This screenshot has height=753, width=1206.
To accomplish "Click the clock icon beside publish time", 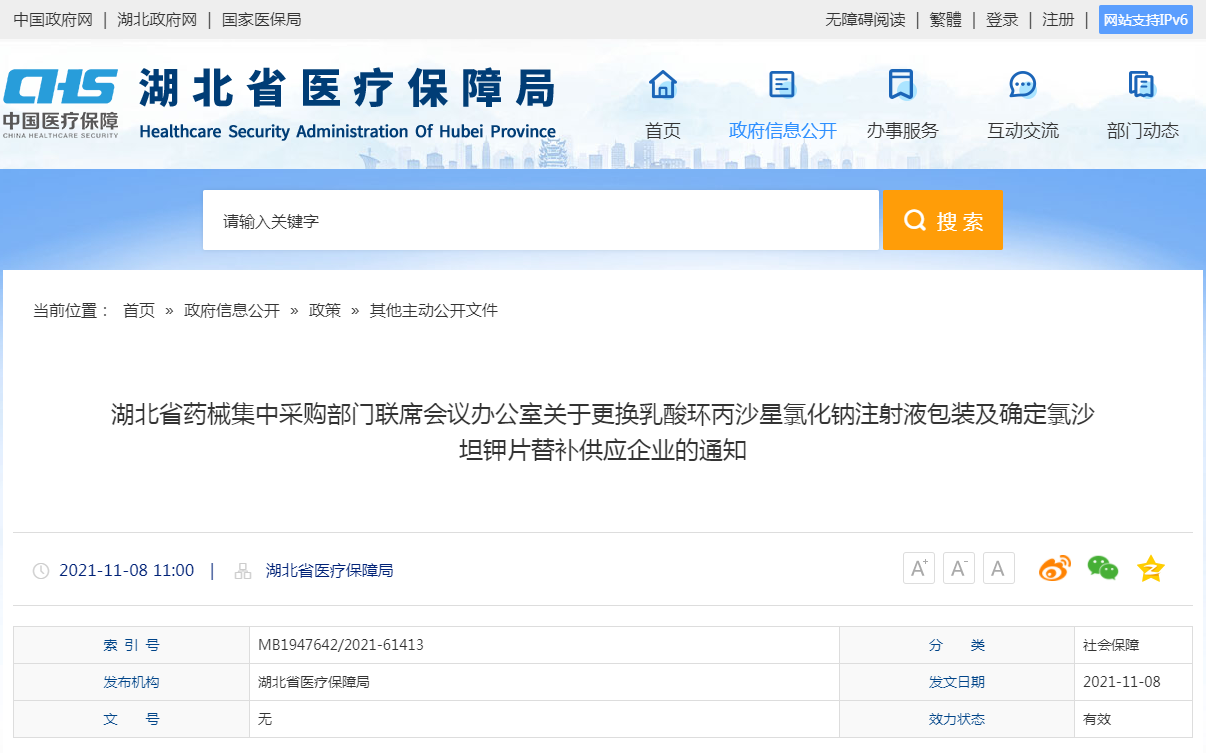I will [x=41, y=571].
